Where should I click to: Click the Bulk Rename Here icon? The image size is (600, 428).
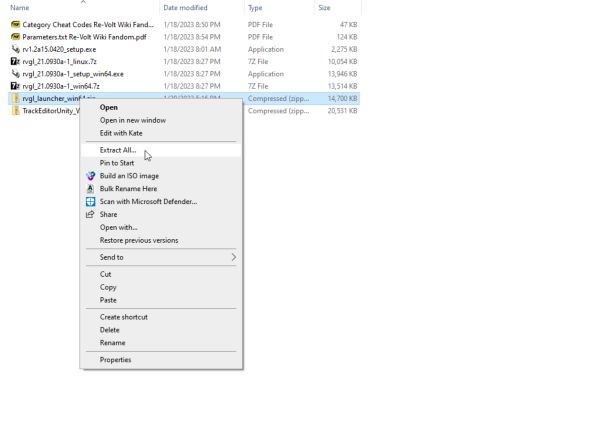pyautogui.click(x=90, y=189)
